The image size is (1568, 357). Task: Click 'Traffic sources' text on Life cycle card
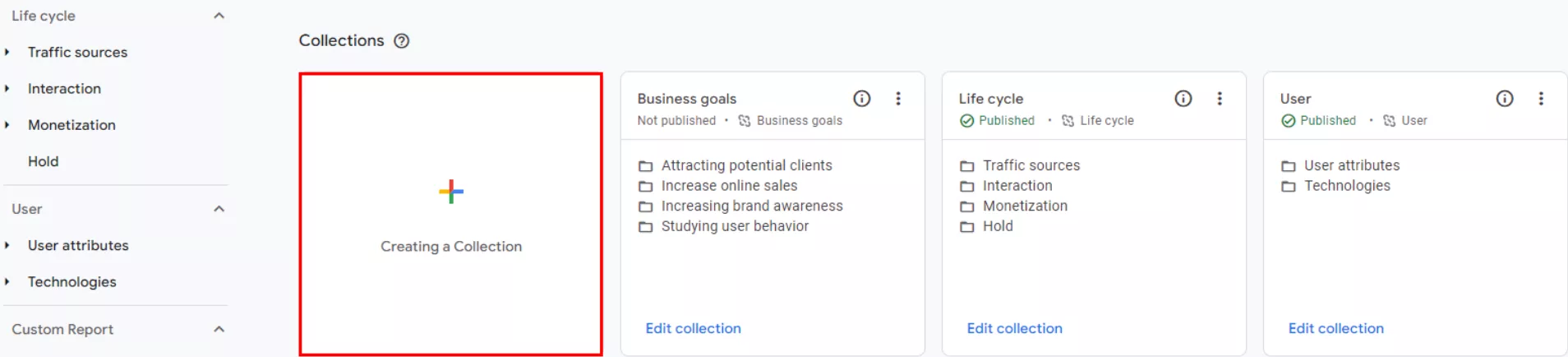click(x=1031, y=165)
